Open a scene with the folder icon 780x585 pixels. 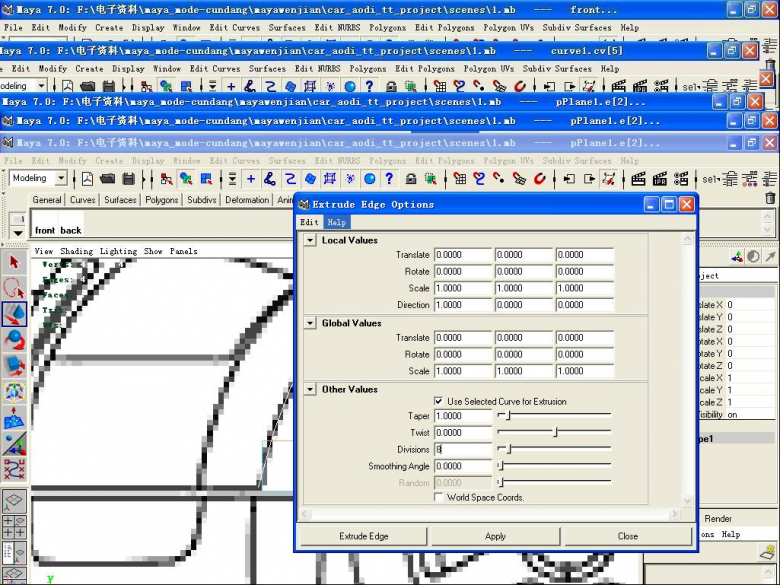pyautogui.click(x=107, y=179)
